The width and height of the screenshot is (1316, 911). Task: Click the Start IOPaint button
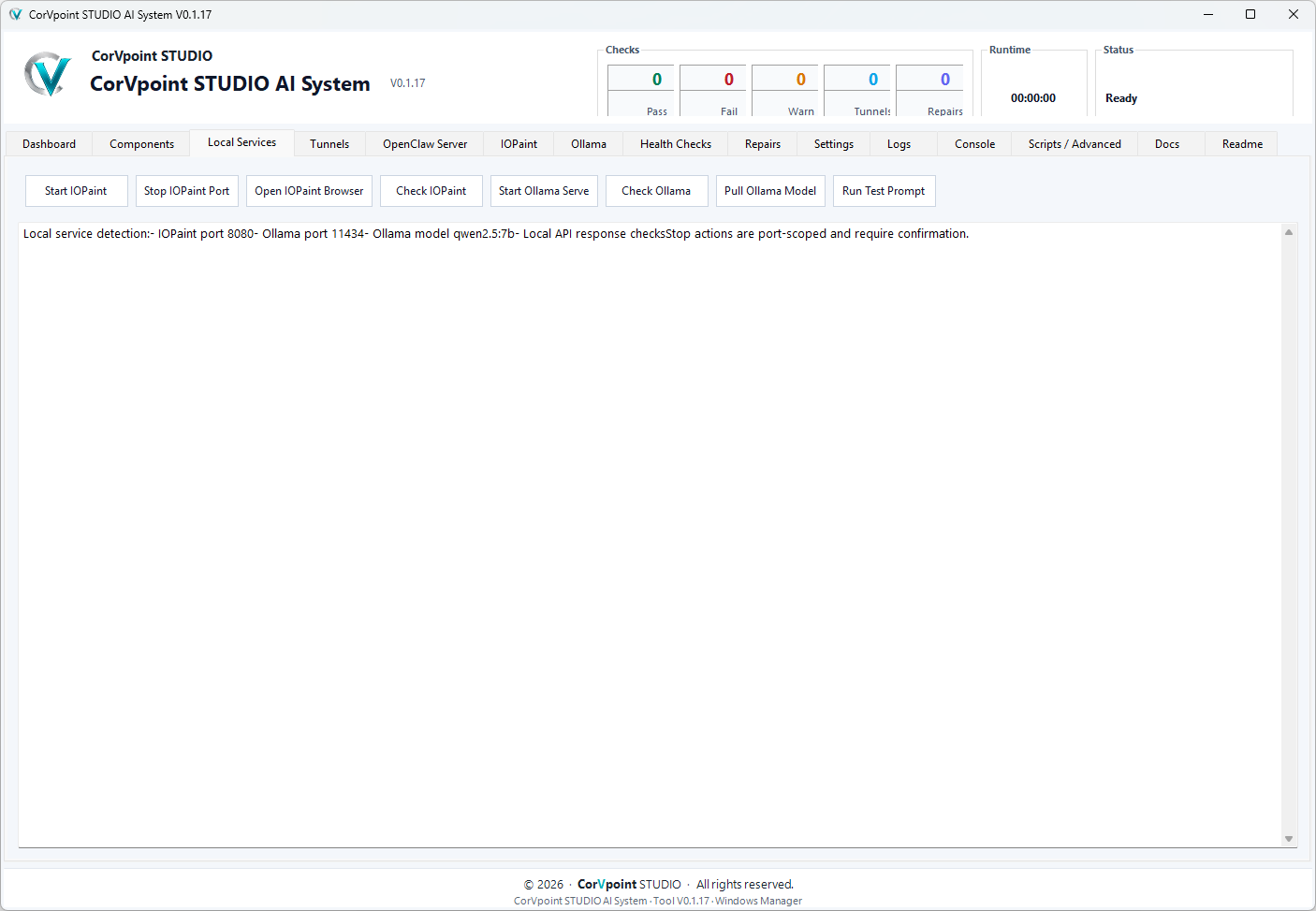click(x=76, y=191)
